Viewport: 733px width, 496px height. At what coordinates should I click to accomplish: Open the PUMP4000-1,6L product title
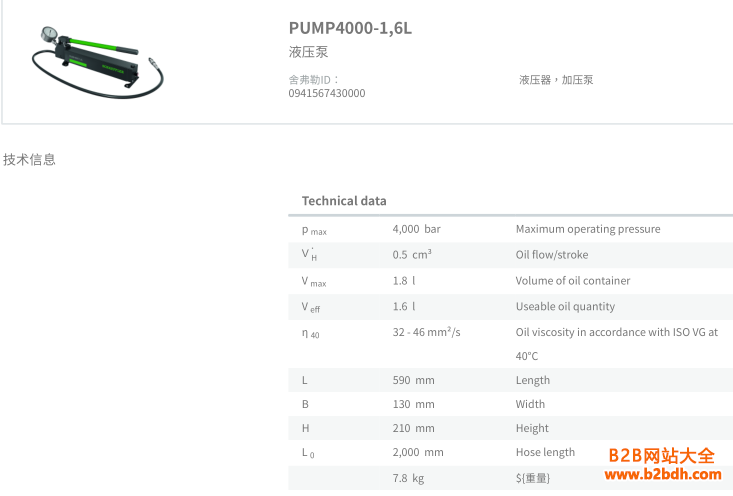[x=350, y=28]
